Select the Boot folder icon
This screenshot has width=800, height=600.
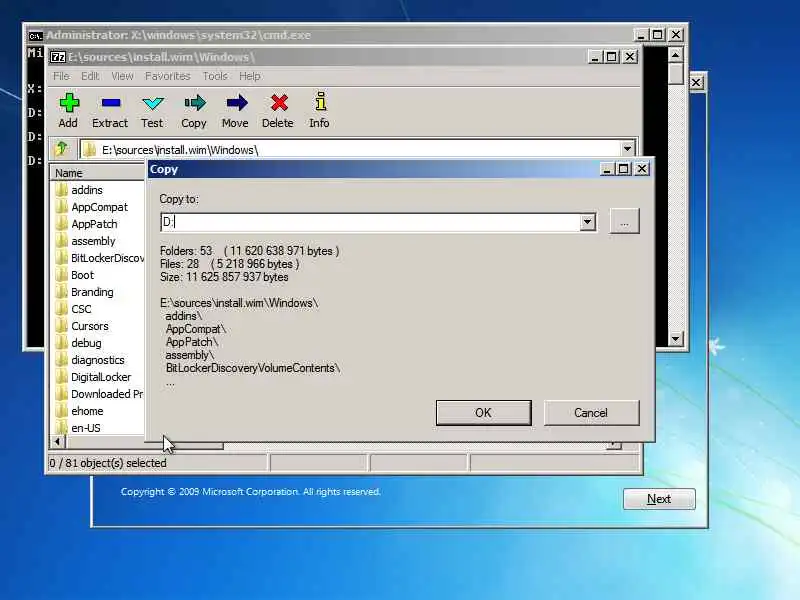tap(61, 275)
